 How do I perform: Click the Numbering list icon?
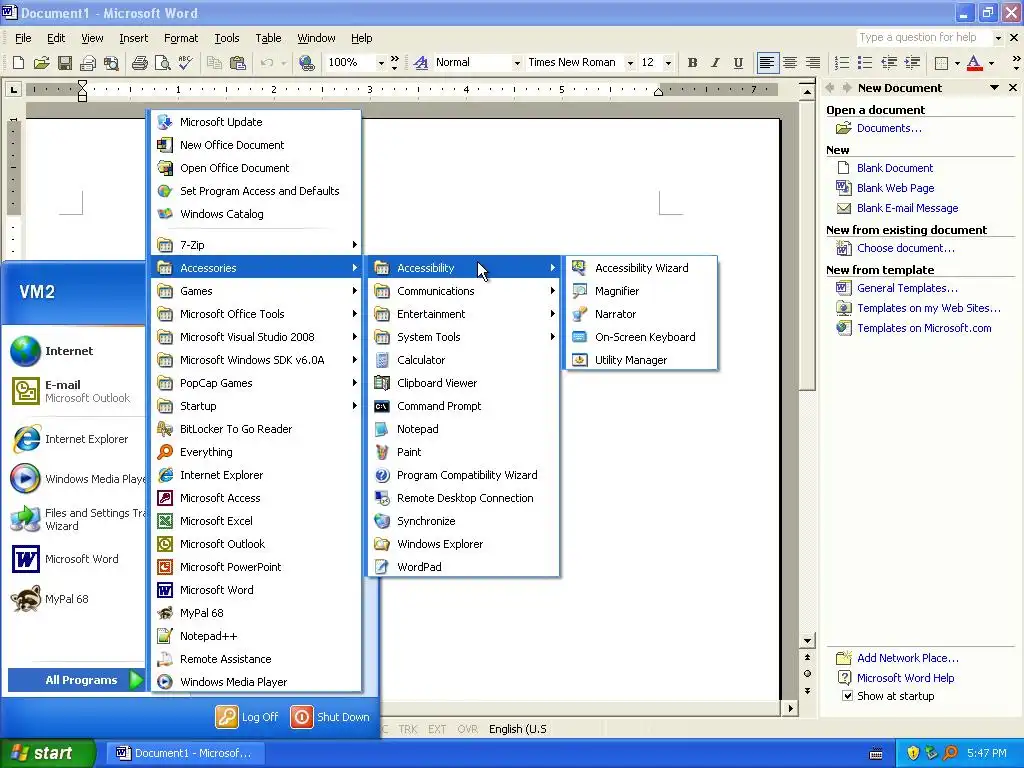842,63
